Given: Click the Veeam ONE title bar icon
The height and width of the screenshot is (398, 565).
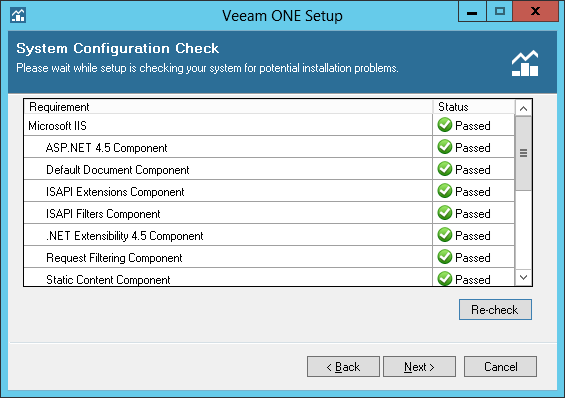Looking at the screenshot, I should 18,15.
